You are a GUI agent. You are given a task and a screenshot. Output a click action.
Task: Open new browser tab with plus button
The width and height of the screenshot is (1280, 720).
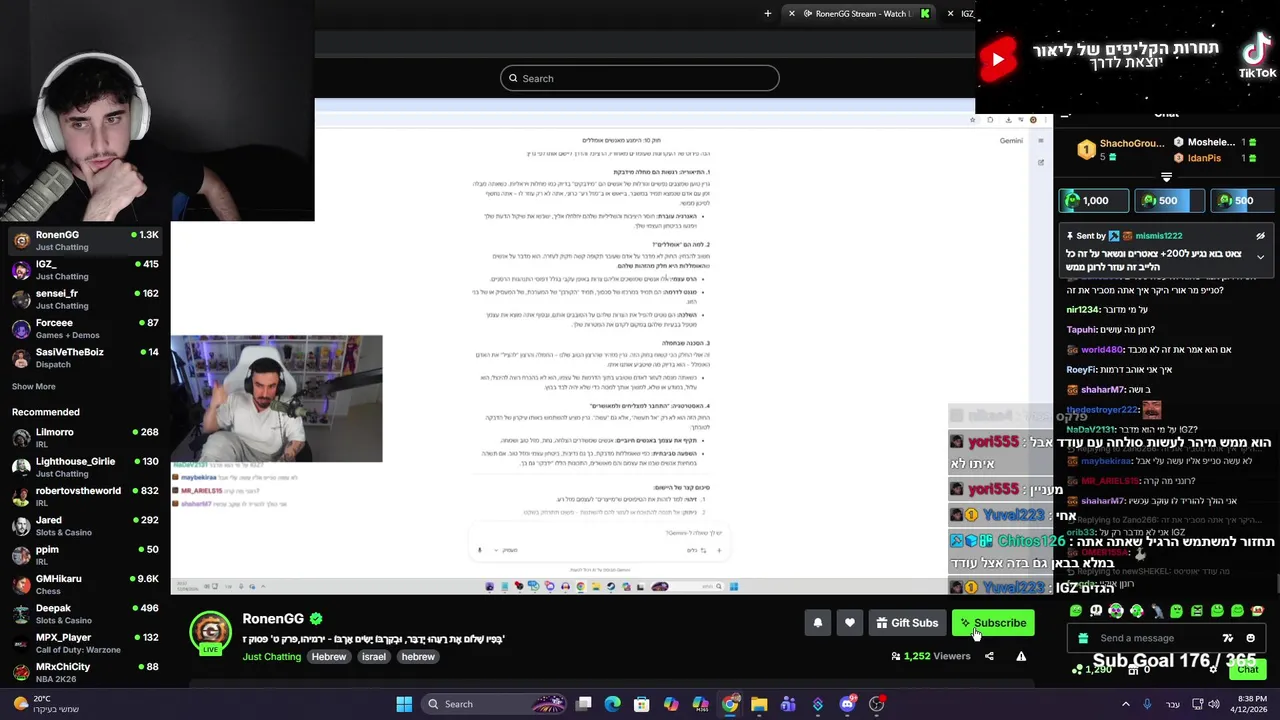pos(768,14)
